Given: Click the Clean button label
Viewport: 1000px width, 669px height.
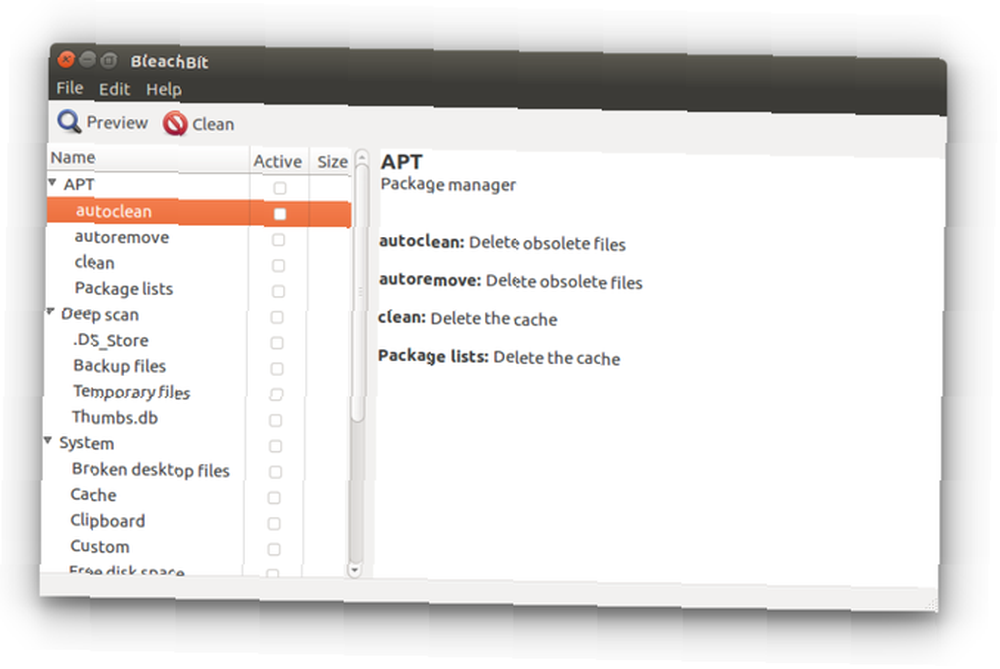Looking at the screenshot, I should (x=213, y=124).
